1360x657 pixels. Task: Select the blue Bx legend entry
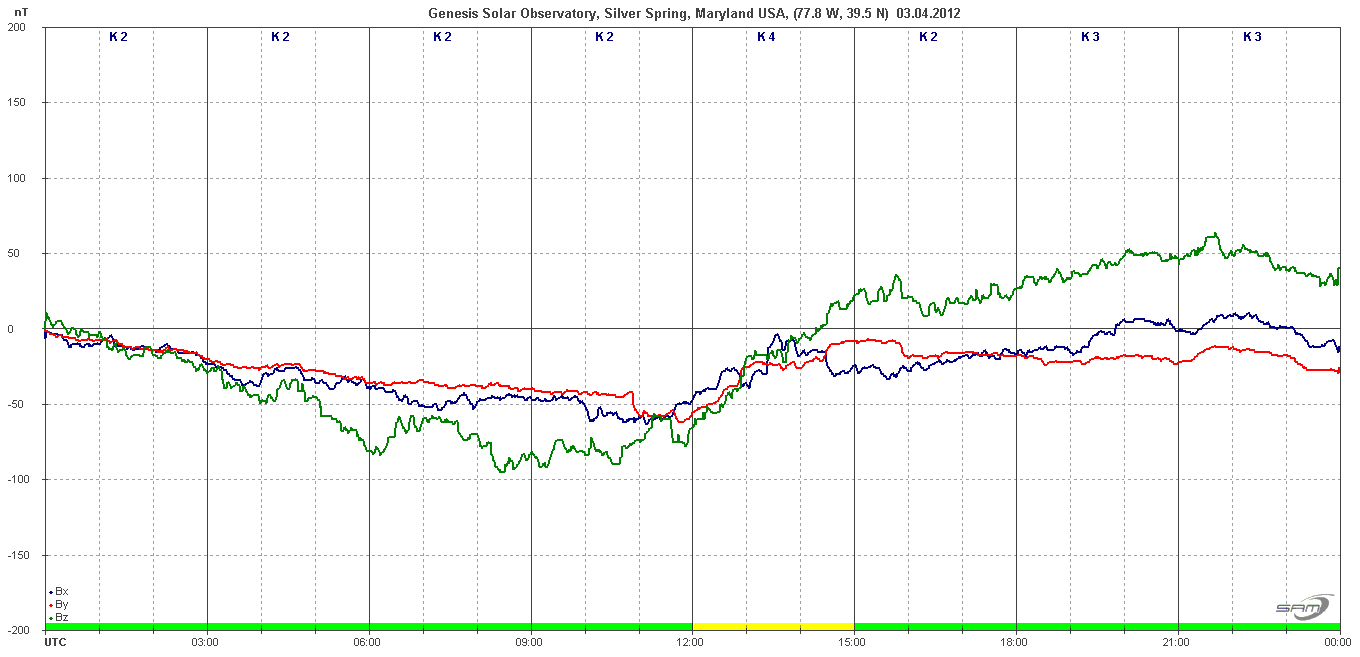[x=60, y=591]
